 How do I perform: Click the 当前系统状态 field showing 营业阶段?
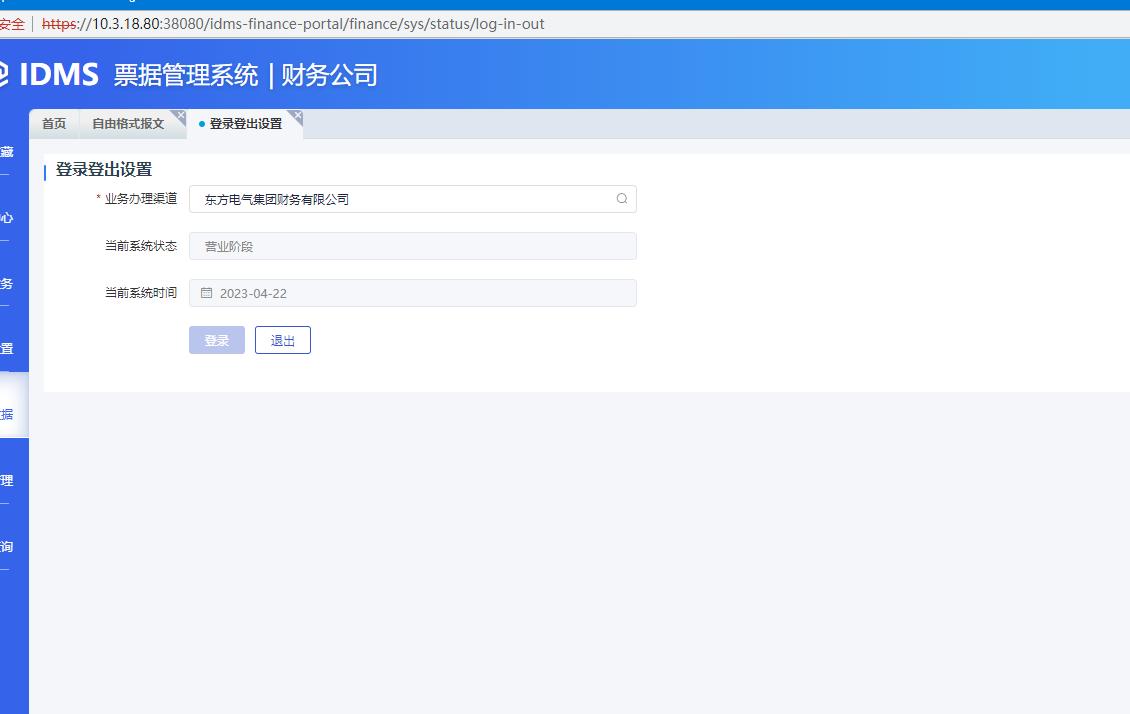tap(412, 246)
